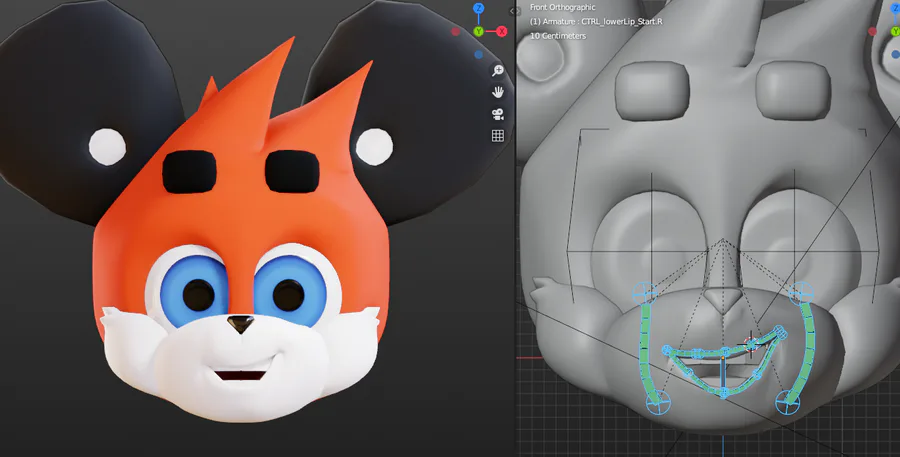Select the upper-right circular cheek control bone
900x457 pixels.
click(801, 293)
